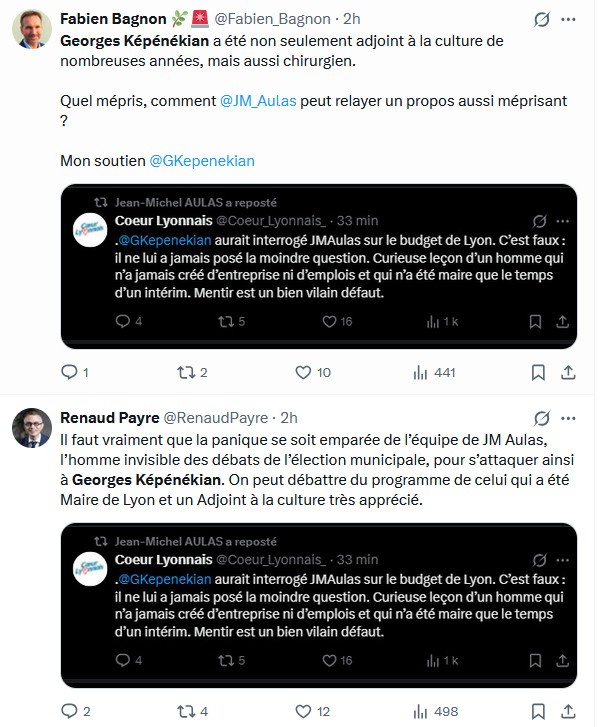Open more options on first quoted Coeur Lyonnais tweet
This screenshot has height=727, width=610.
(x=563, y=221)
